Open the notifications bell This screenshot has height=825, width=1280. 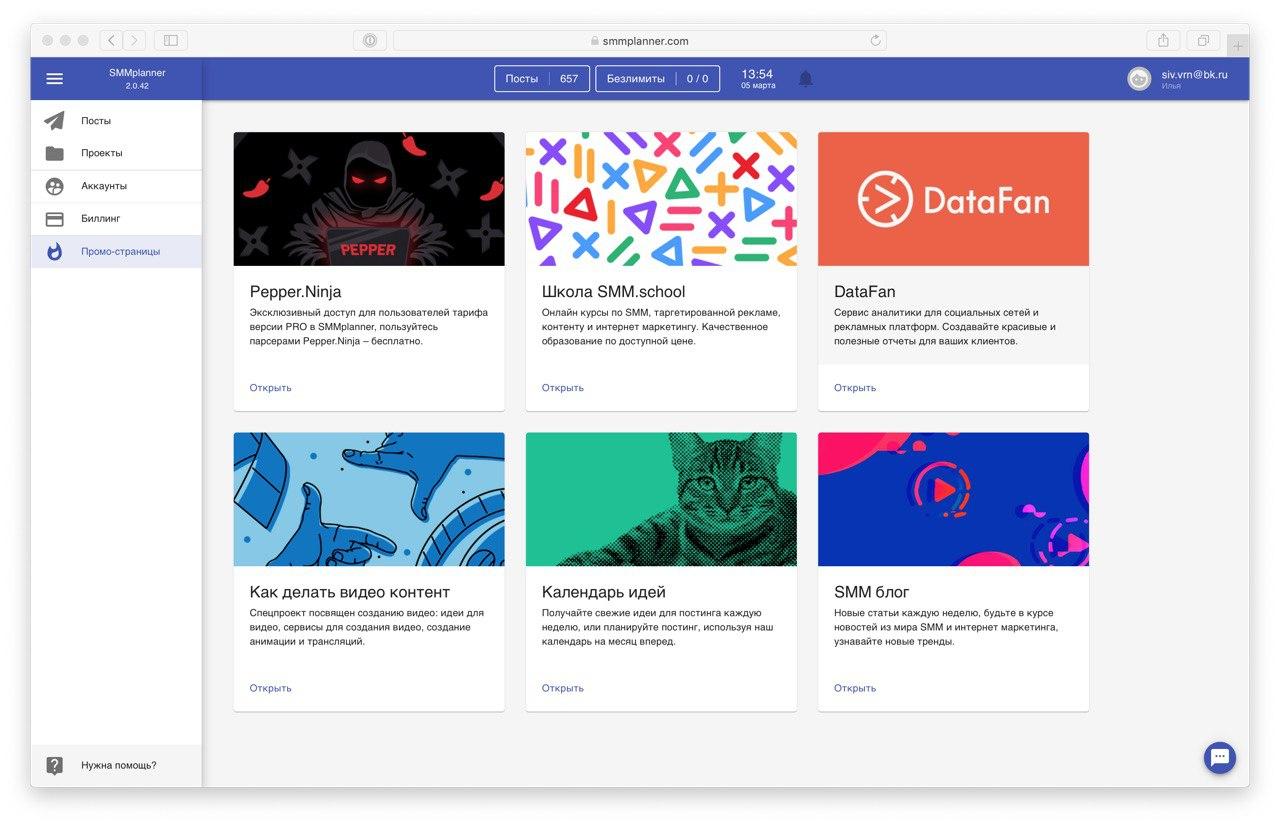(x=805, y=79)
